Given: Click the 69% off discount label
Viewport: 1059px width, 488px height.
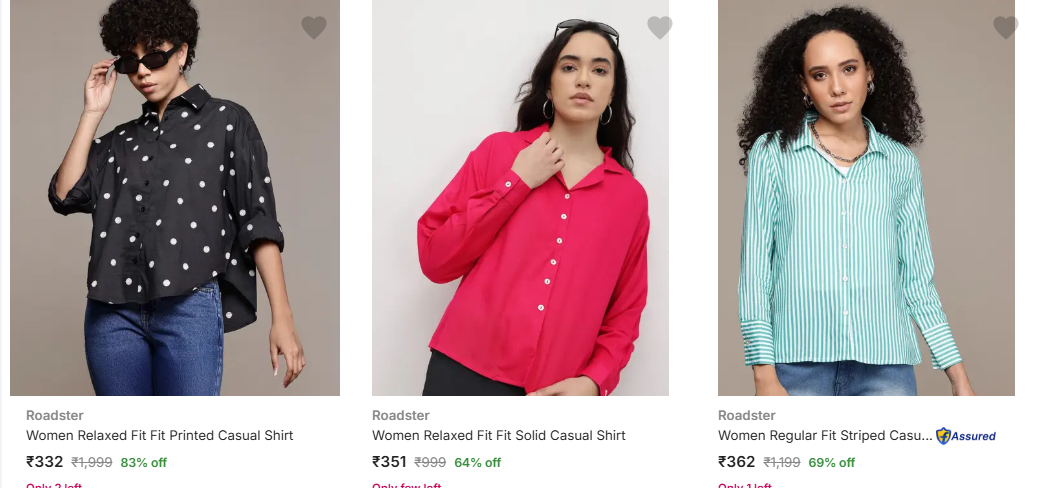Looking at the screenshot, I should coord(832,463).
